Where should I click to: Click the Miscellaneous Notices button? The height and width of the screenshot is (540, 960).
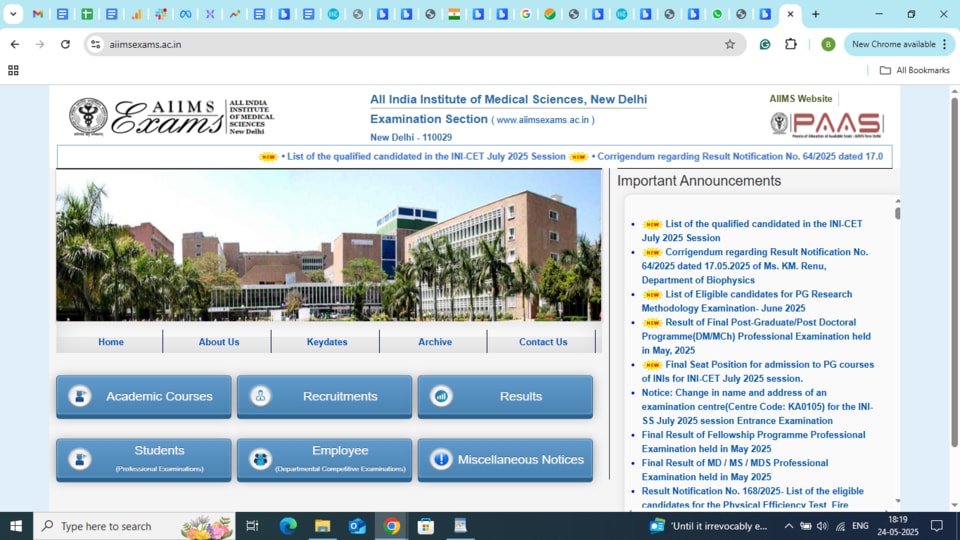pyautogui.click(x=505, y=460)
